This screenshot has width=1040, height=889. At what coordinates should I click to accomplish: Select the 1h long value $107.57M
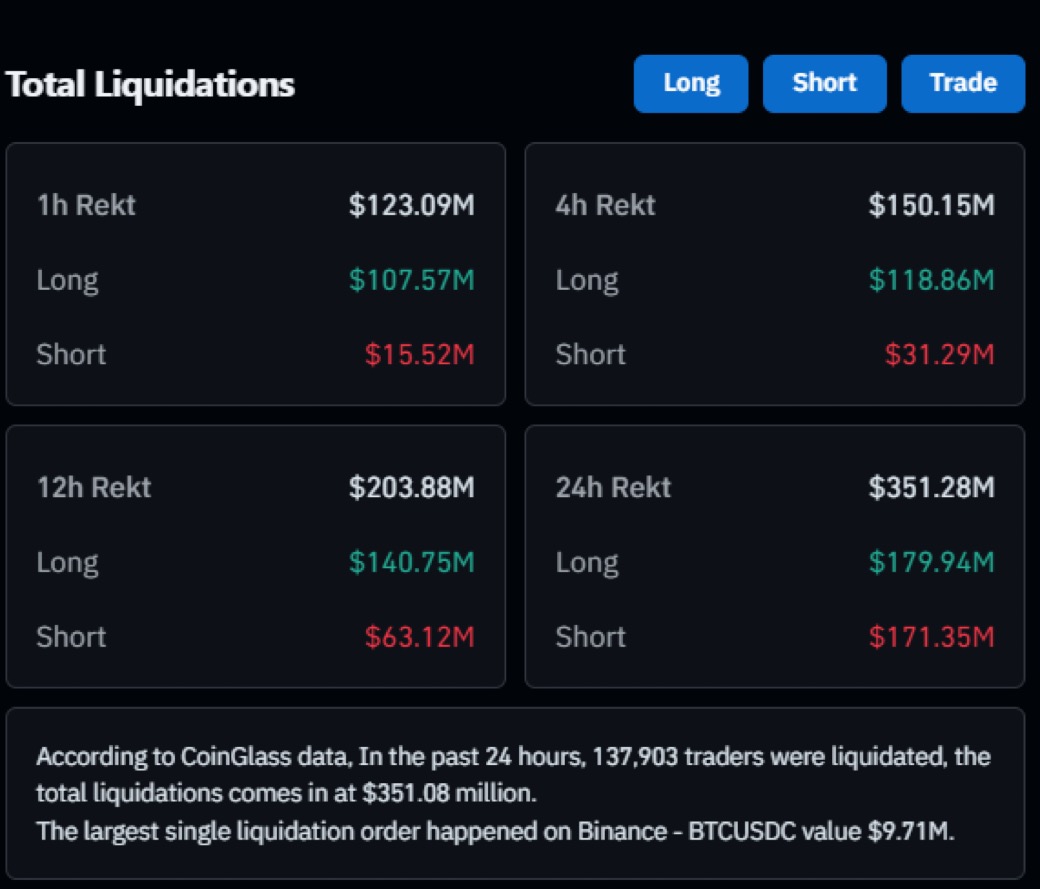tap(412, 280)
